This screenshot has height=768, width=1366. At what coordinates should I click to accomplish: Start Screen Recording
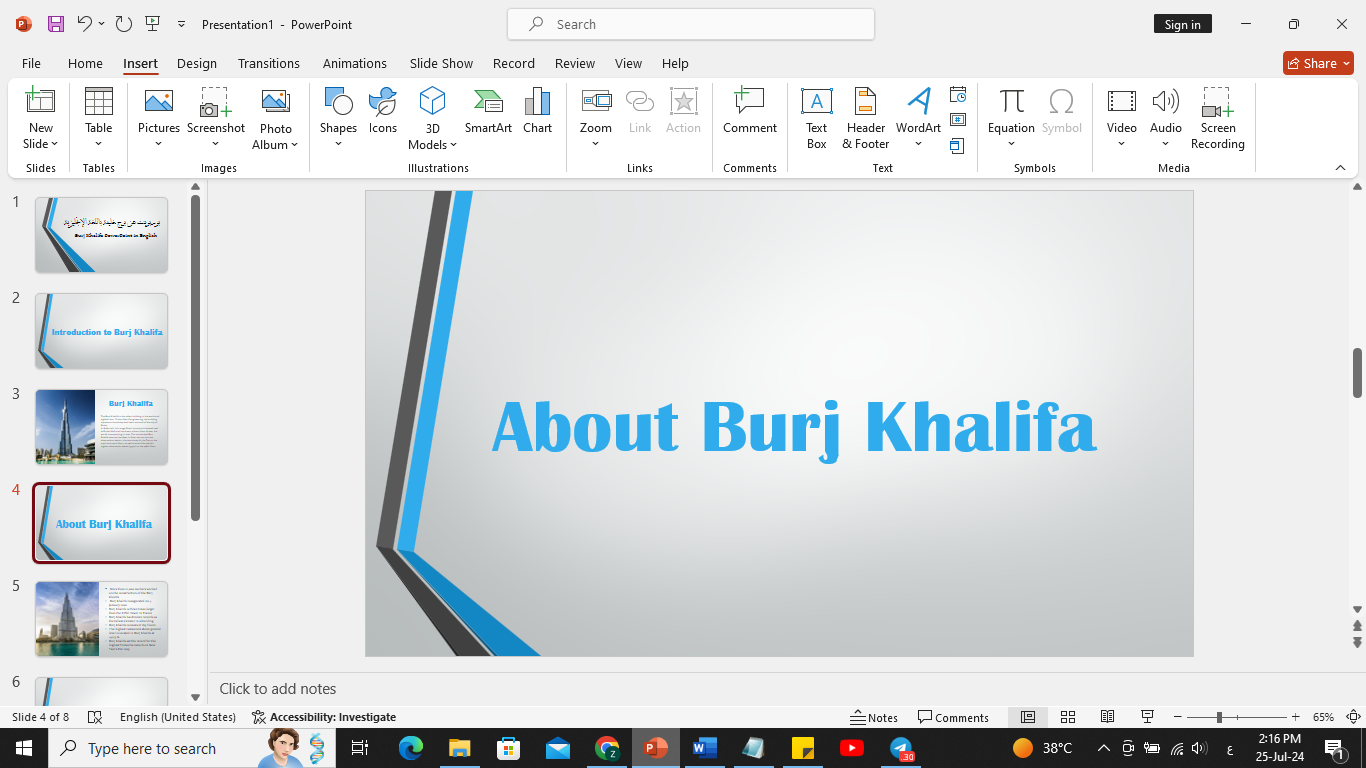[1218, 118]
